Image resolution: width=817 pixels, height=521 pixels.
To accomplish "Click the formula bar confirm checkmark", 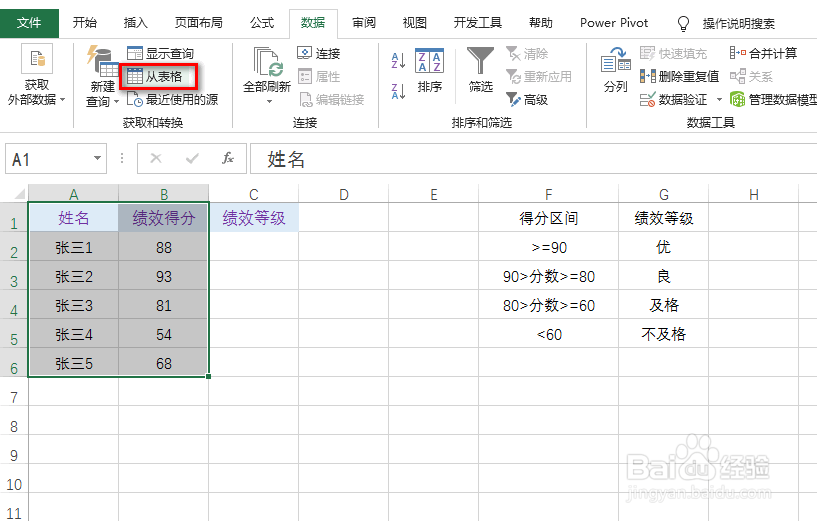I will 192,158.
